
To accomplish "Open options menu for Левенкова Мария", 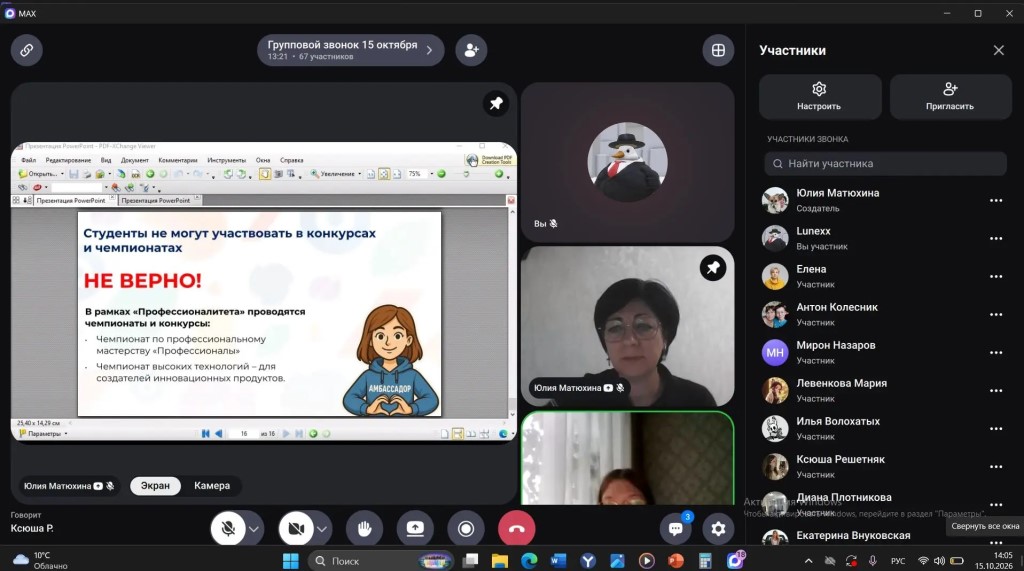I will pyautogui.click(x=996, y=391).
